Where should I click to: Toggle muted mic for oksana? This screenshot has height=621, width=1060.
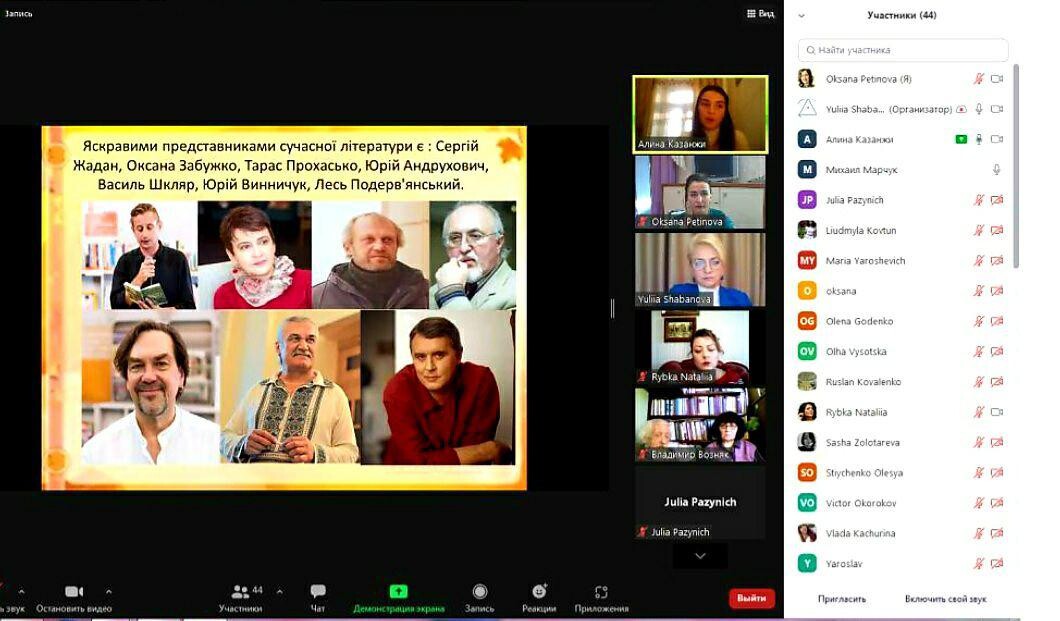(978, 291)
